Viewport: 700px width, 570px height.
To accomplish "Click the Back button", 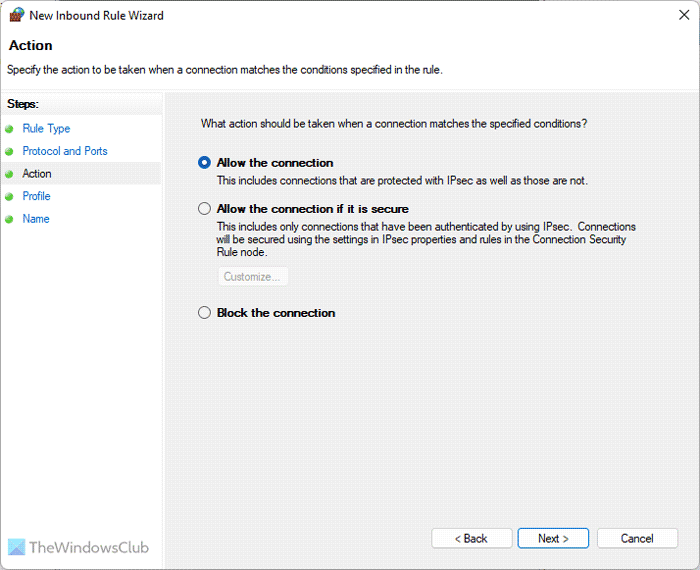I will click(x=472, y=538).
